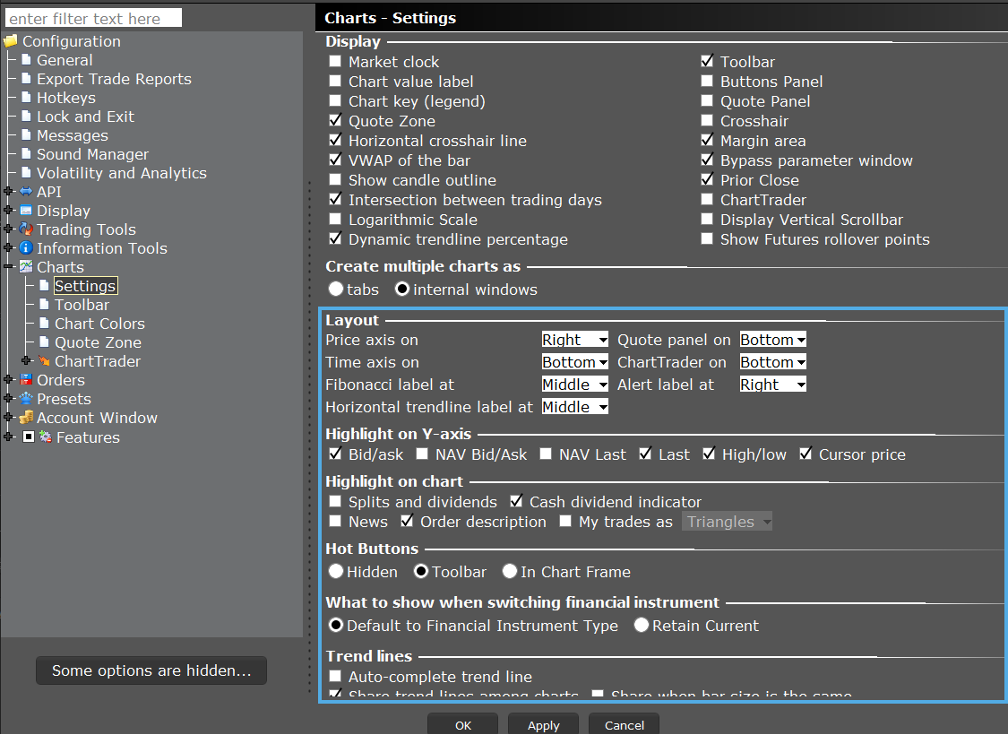1008x734 pixels.
Task: Click the filter text input field
Action: 94,18
